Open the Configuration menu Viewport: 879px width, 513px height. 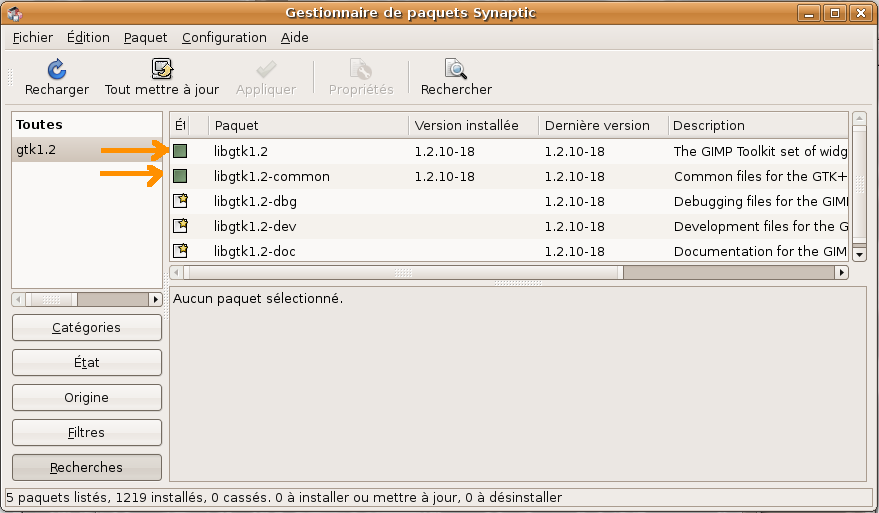(224, 37)
